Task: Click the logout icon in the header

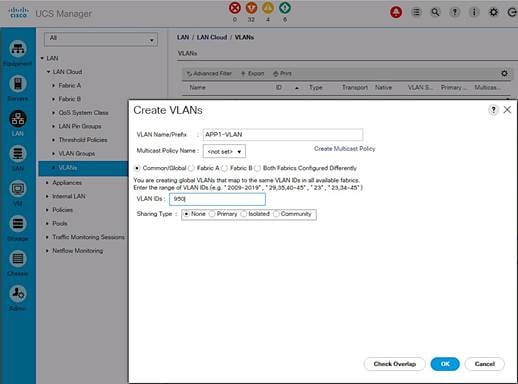Action: click(x=512, y=12)
